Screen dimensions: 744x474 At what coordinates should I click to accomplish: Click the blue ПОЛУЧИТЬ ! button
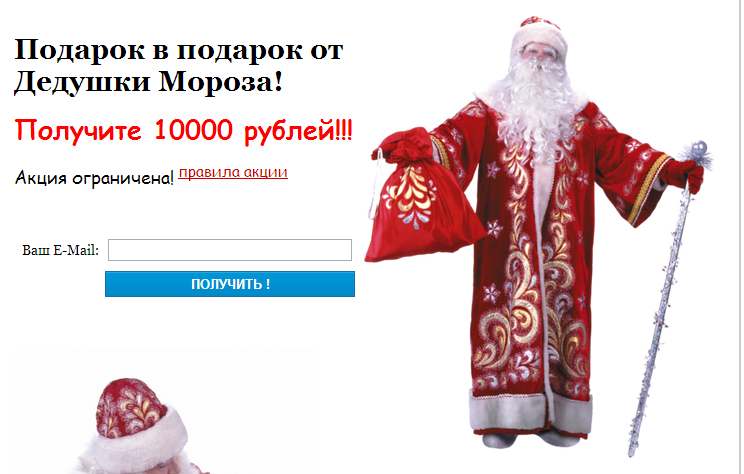(230, 284)
